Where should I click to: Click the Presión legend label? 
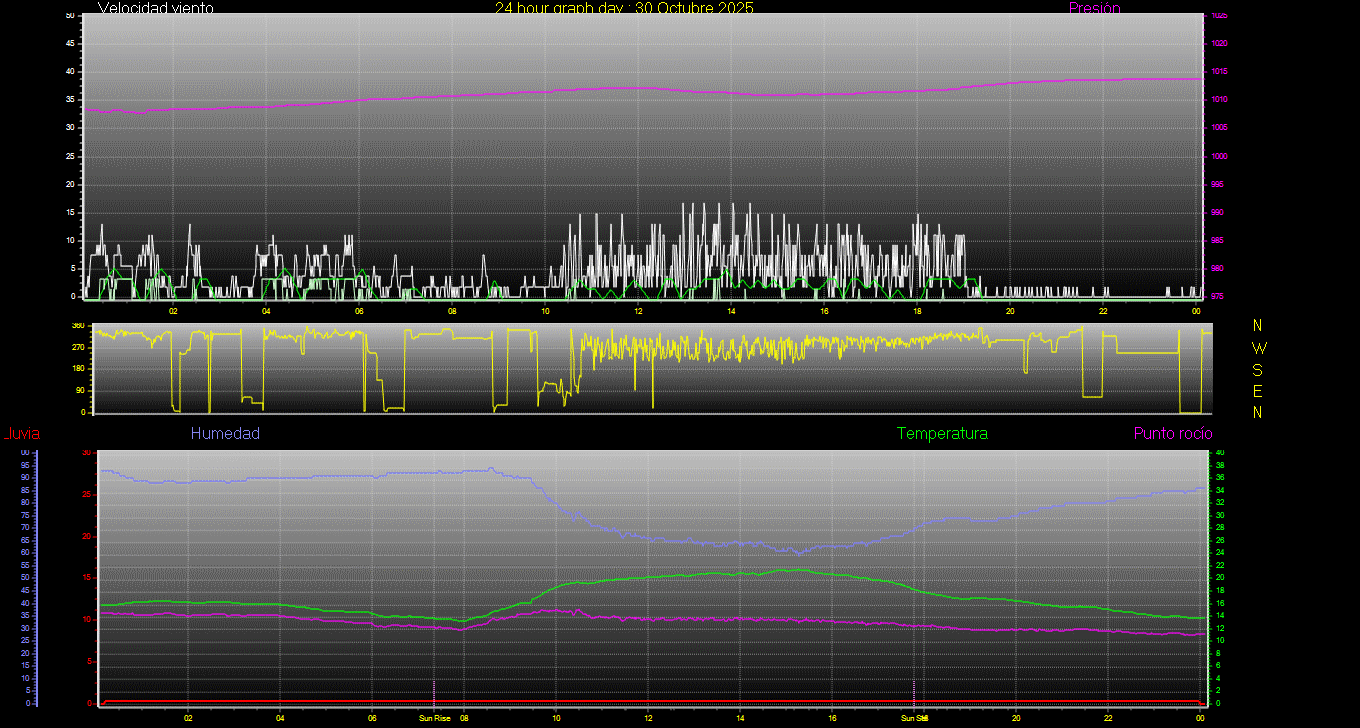click(x=1094, y=8)
